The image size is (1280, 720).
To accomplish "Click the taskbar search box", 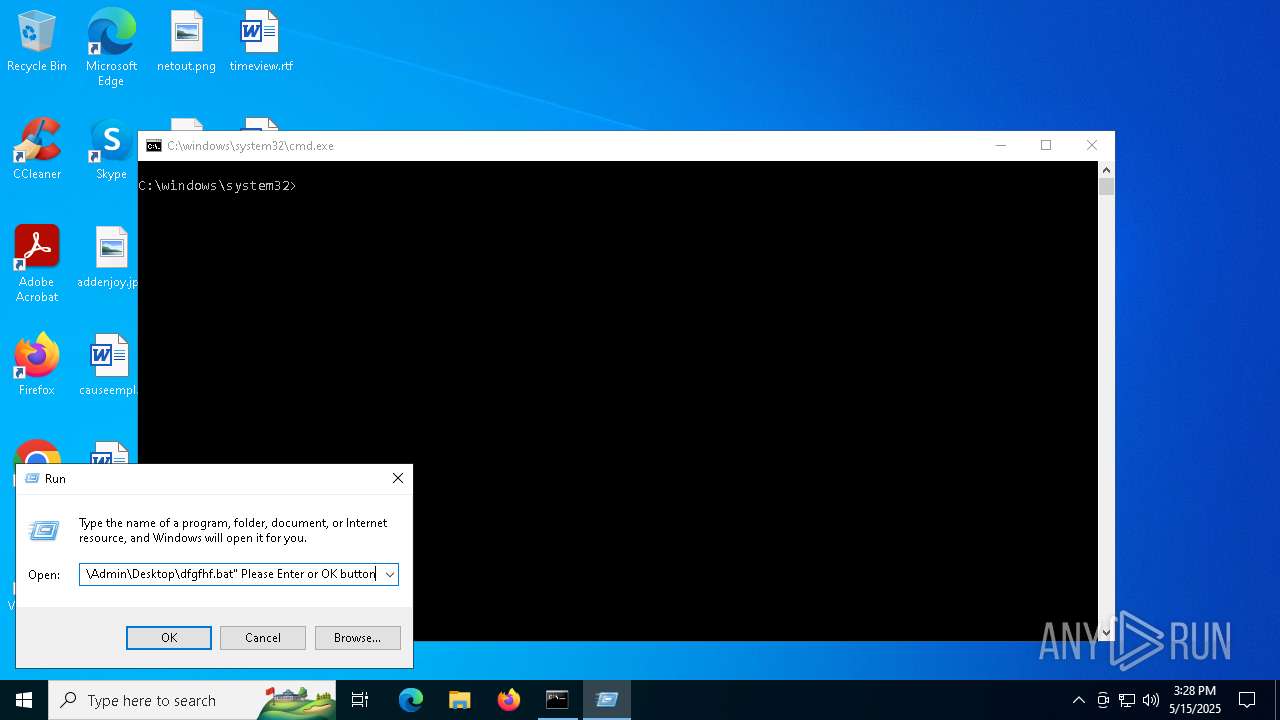I will (x=192, y=700).
